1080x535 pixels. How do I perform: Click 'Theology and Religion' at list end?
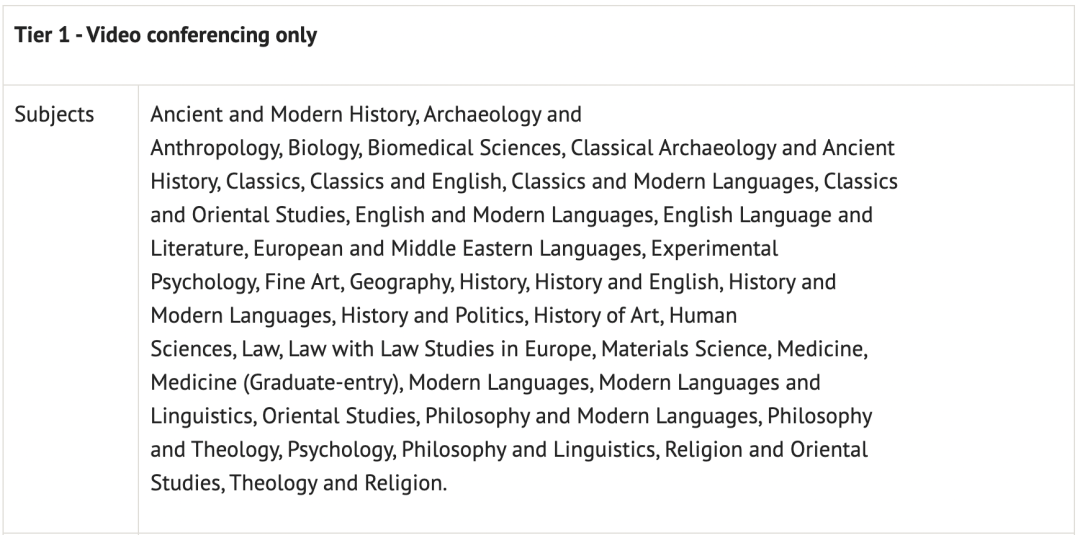point(337,484)
